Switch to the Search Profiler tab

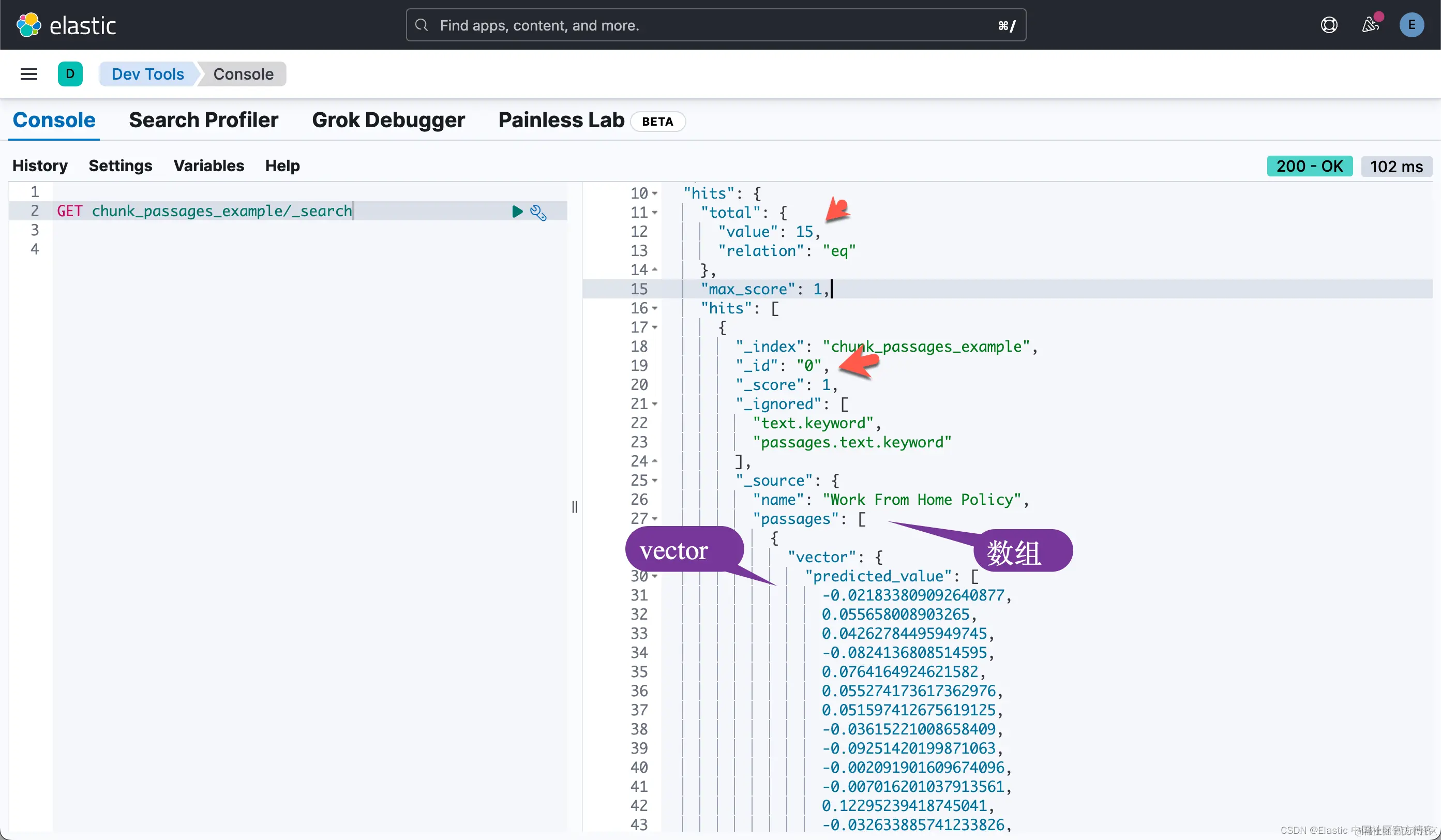tap(204, 120)
